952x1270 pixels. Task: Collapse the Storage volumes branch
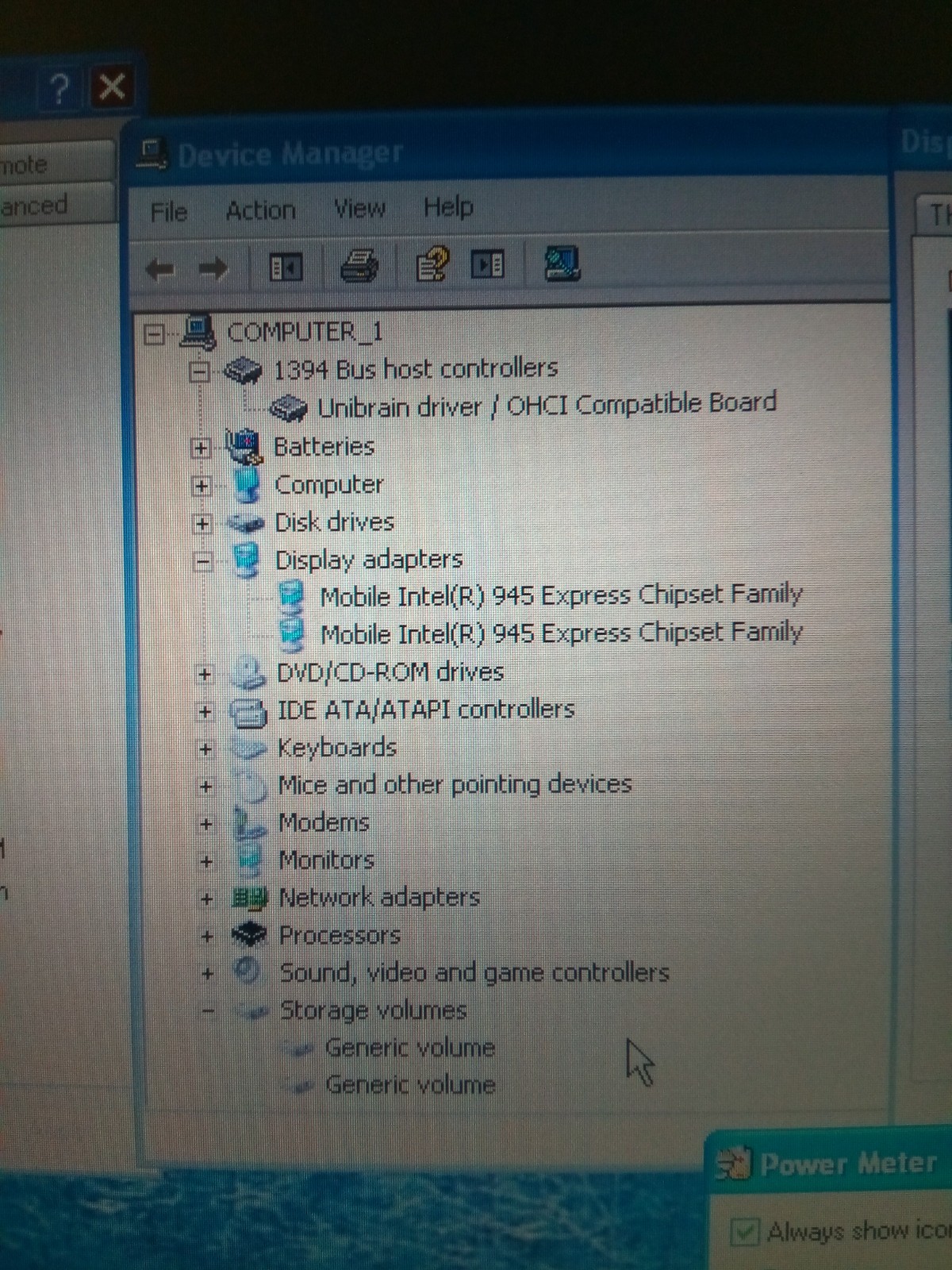[208, 1010]
